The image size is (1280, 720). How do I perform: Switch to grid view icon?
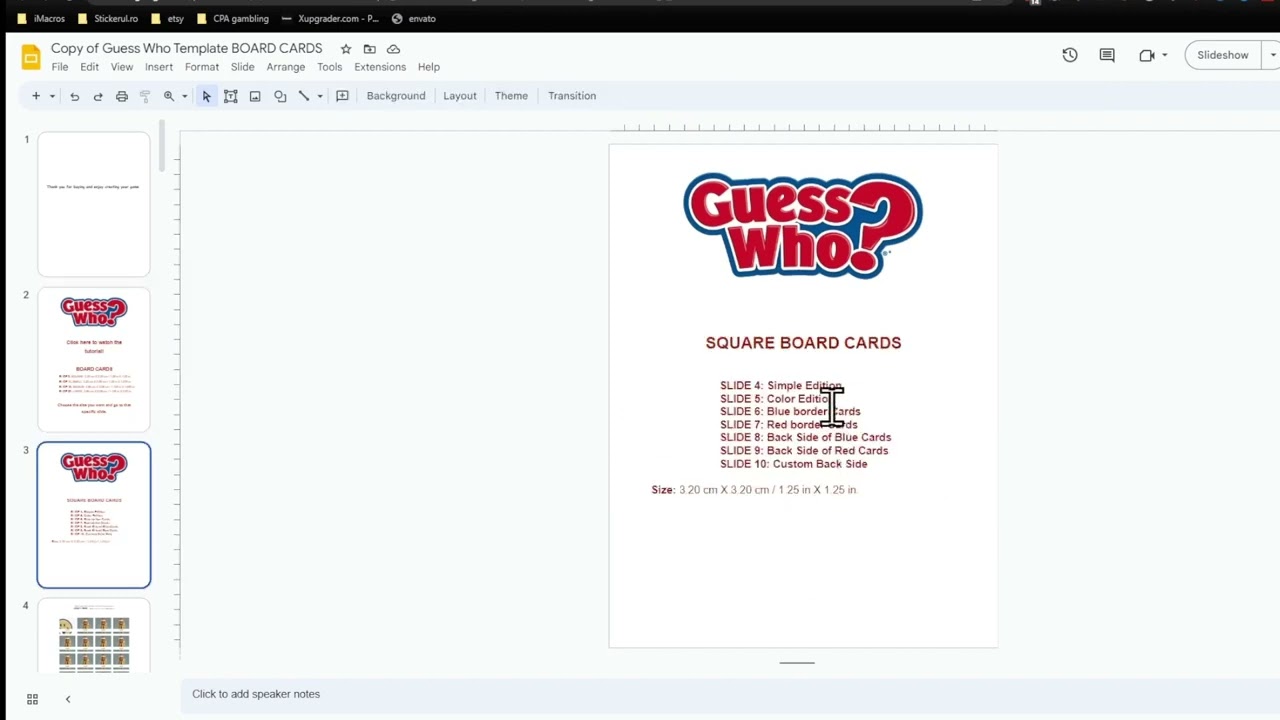(x=32, y=699)
